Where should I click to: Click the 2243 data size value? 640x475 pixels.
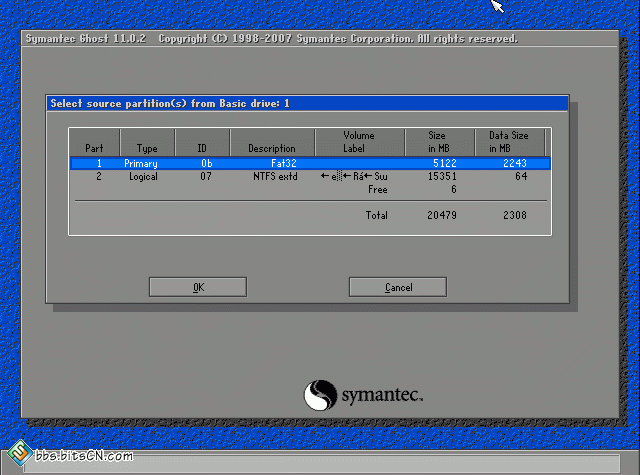(x=515, y=164)
